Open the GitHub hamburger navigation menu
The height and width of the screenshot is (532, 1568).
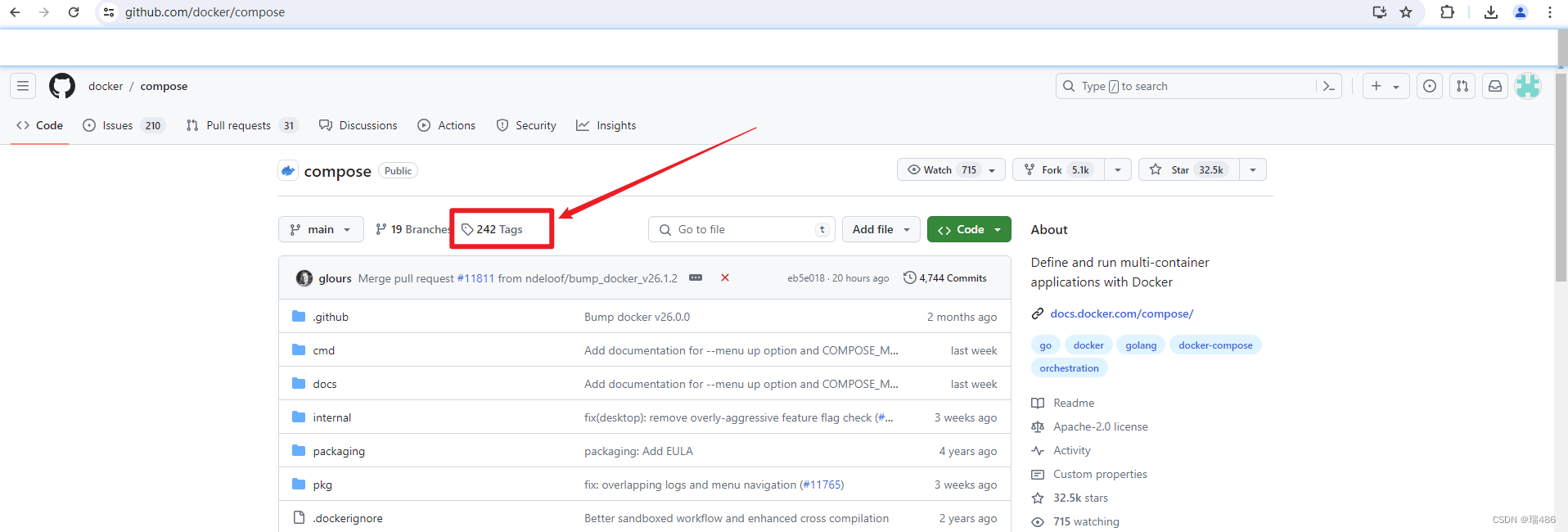coord(23,86)
